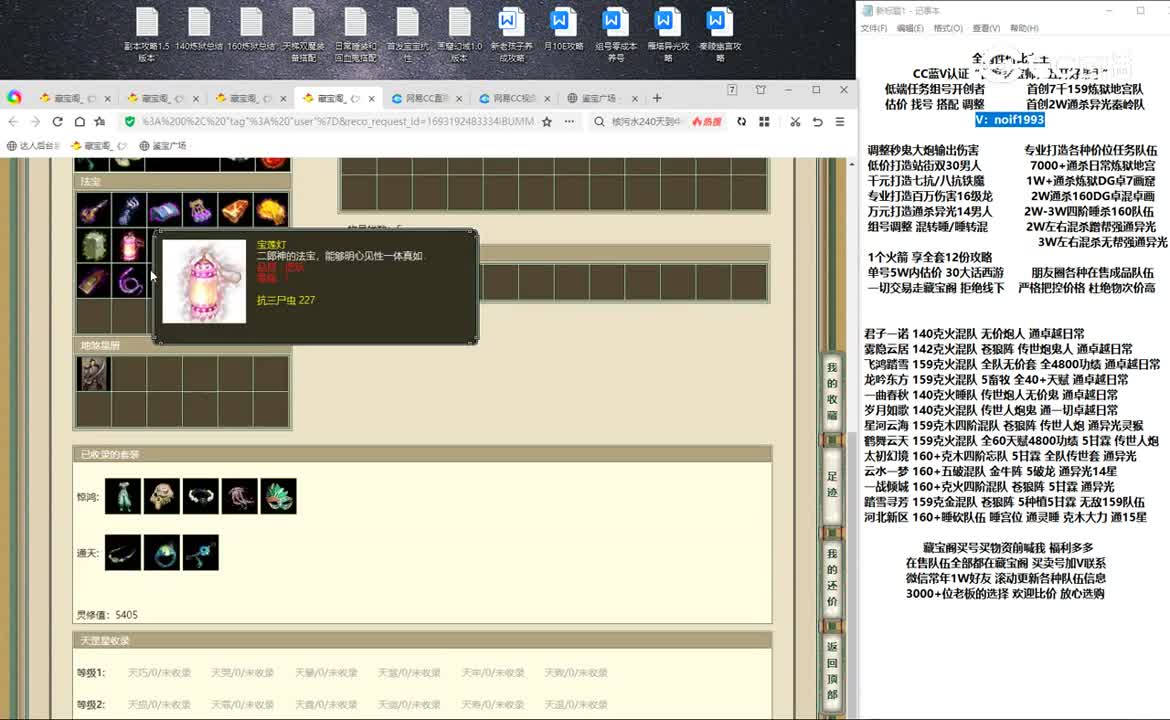
Task: Click the highlighted 'V: noif1993' text in Notepad
Action: [x=1010, y=119]
